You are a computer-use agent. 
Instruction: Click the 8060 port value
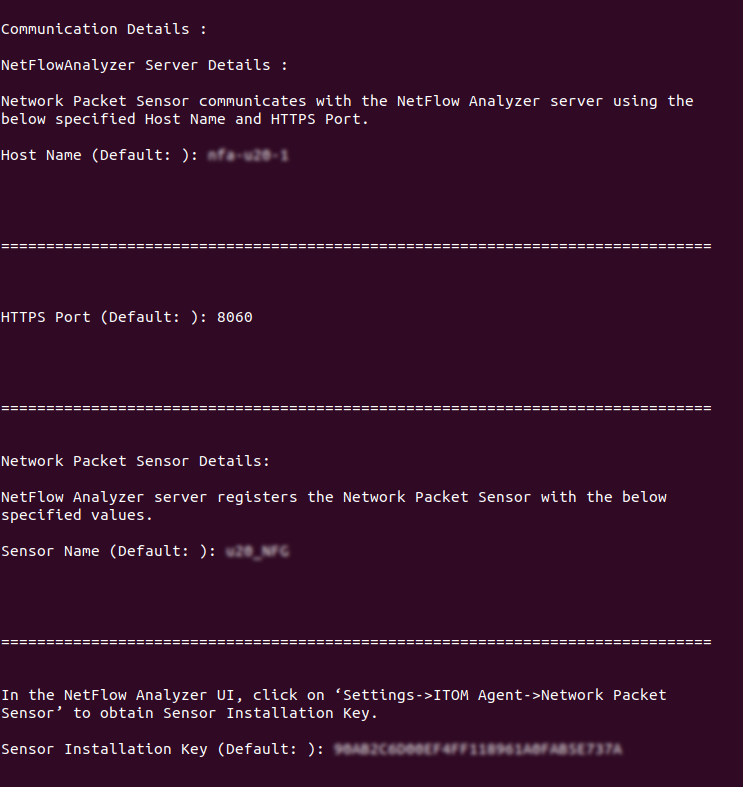coord(235,317)
